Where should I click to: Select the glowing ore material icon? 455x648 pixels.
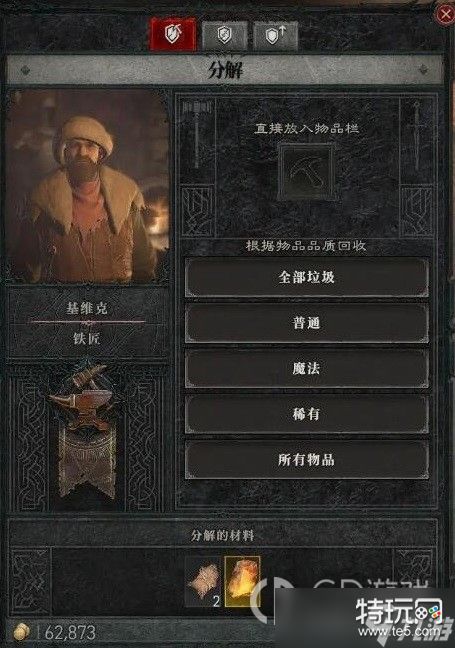pyautogui.click(x=243, y=581)
